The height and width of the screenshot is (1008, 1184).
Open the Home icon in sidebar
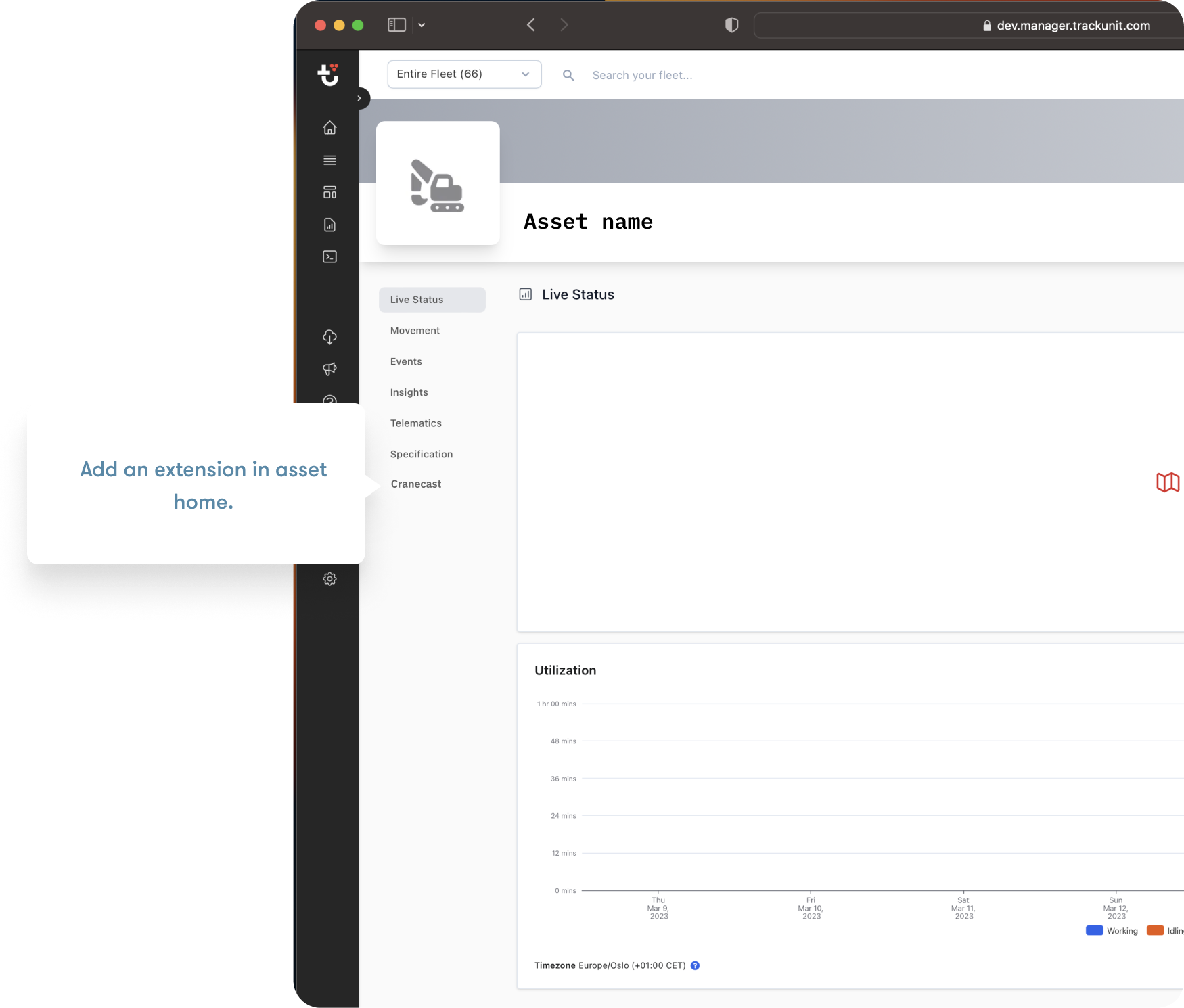point(329,128)
